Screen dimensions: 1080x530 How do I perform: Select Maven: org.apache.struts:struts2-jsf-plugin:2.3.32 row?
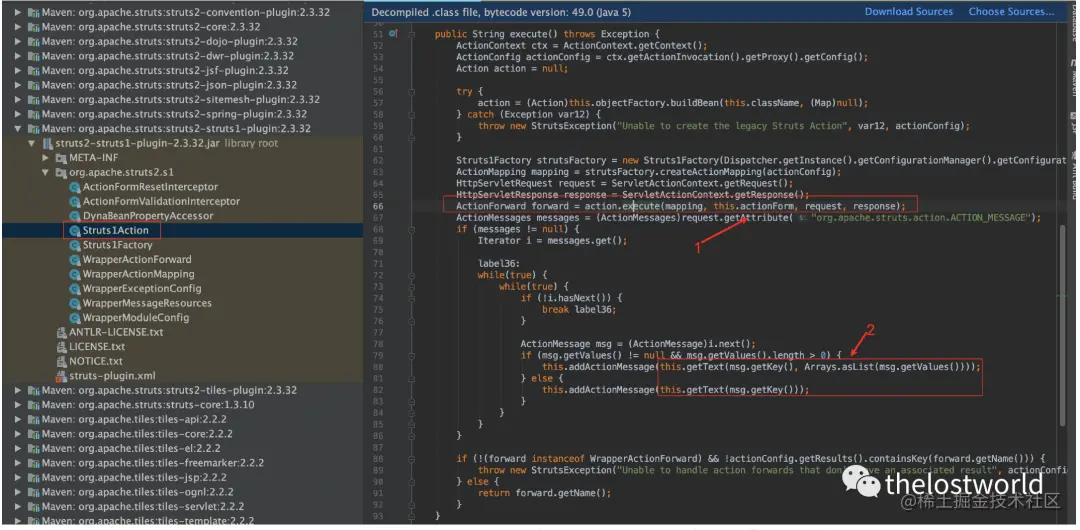coord(182,70)
